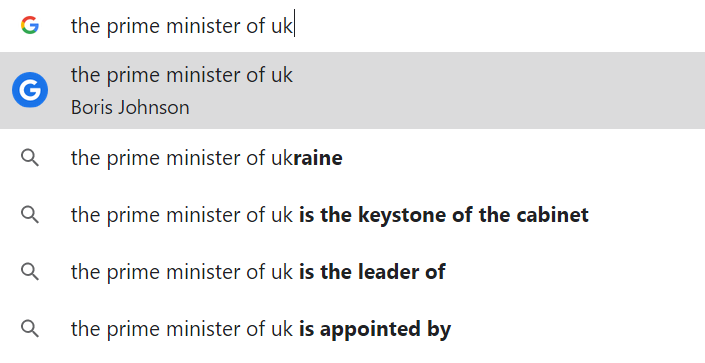Screen dimensions: 705x363
Task: Click the word "uk" in the search box
Action: [x=281, y=26]
